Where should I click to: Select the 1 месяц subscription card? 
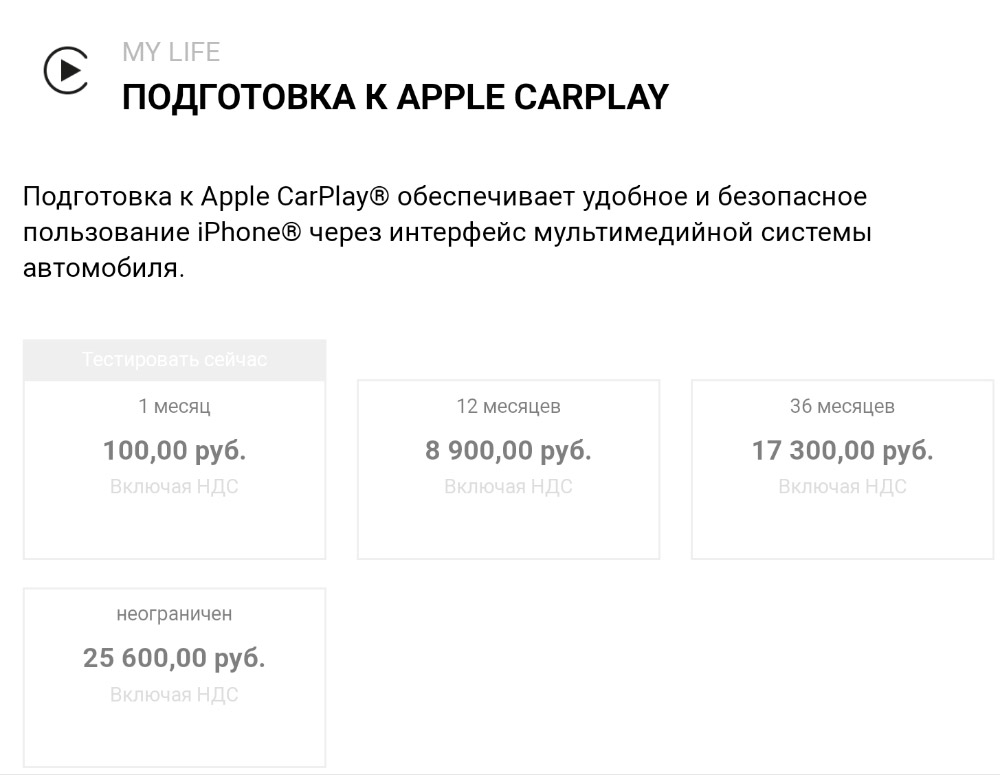tap(174, 469)
